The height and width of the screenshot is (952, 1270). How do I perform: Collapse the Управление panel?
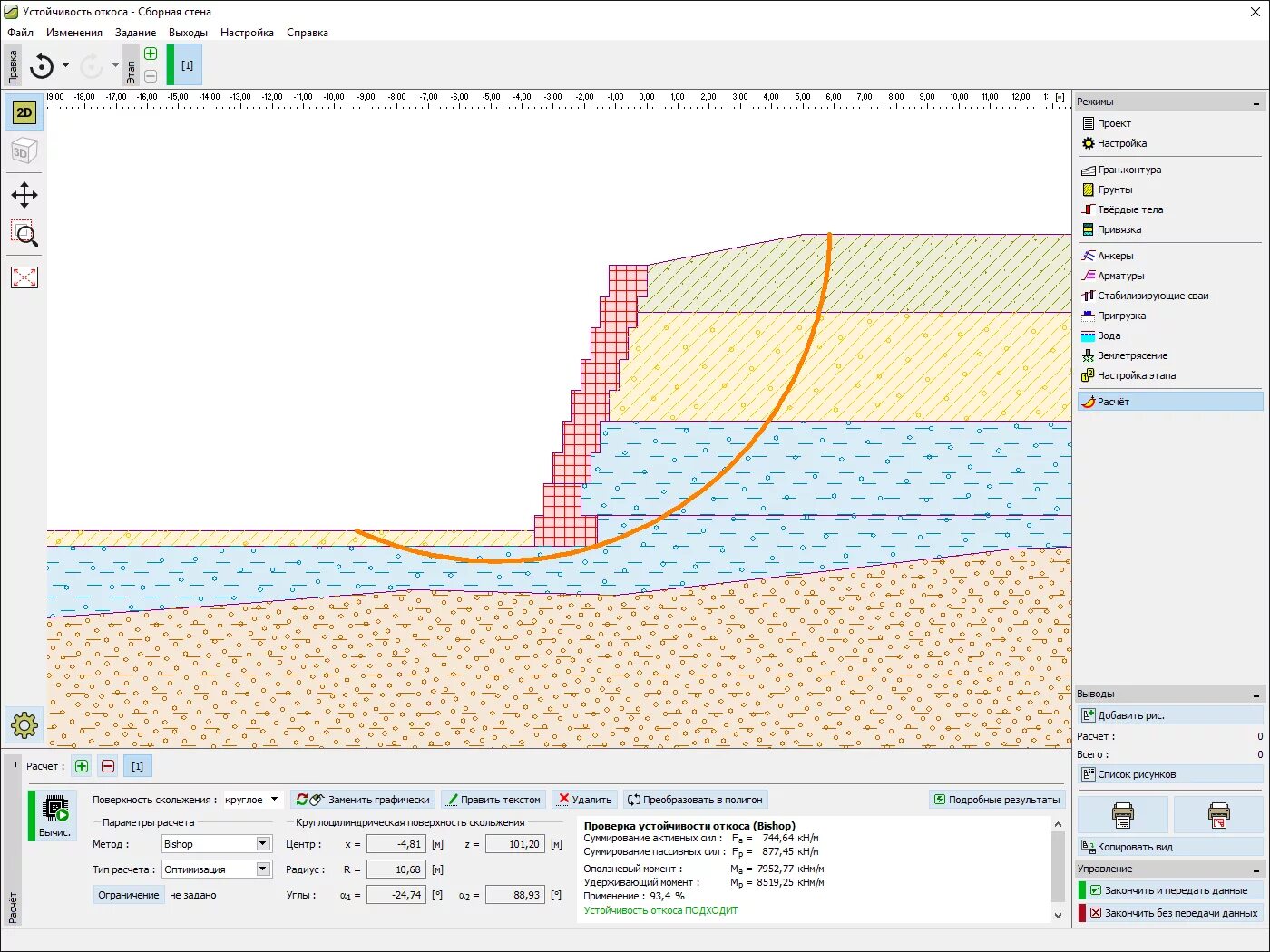click(1256, 869)
